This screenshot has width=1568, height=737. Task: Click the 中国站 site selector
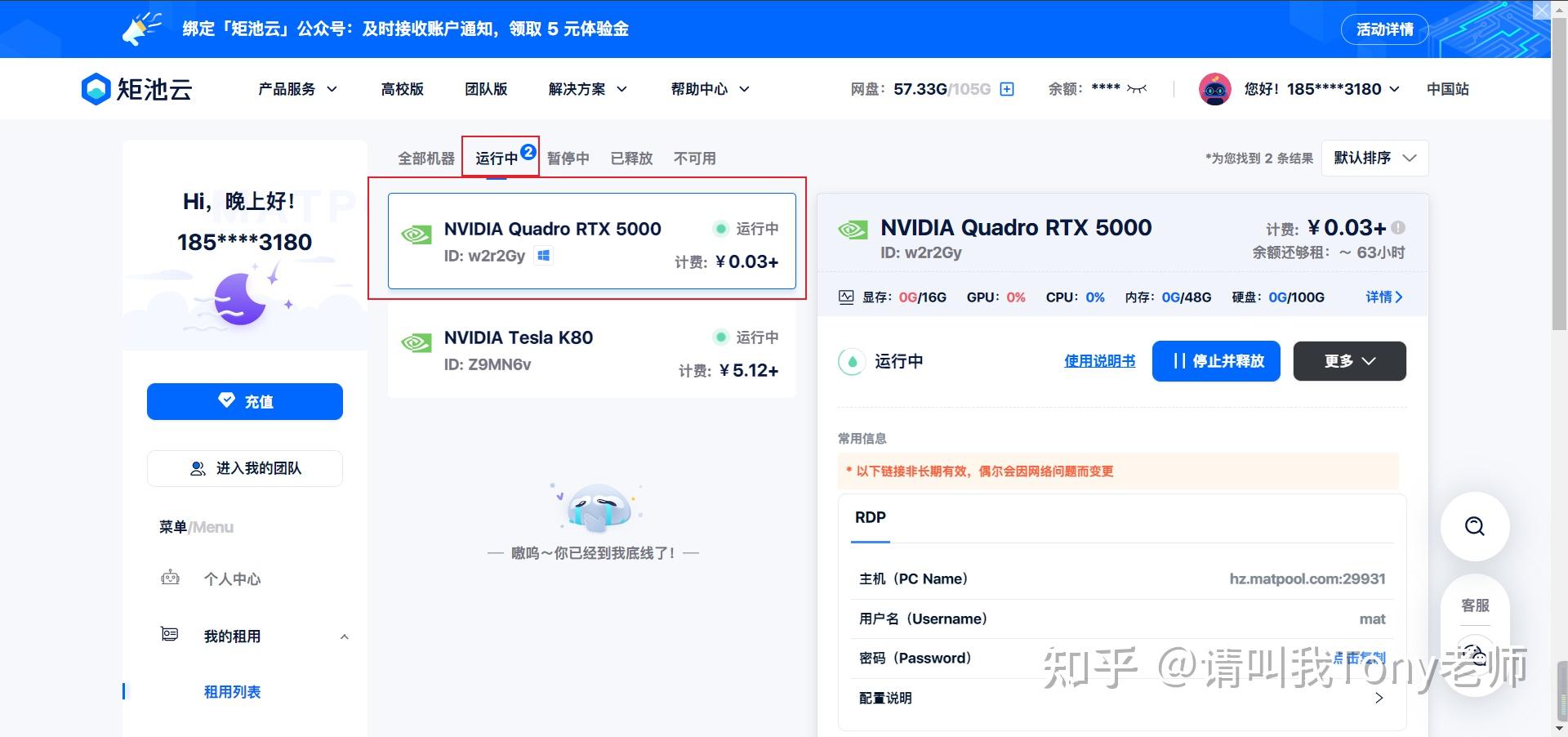tap(1448, 89)
